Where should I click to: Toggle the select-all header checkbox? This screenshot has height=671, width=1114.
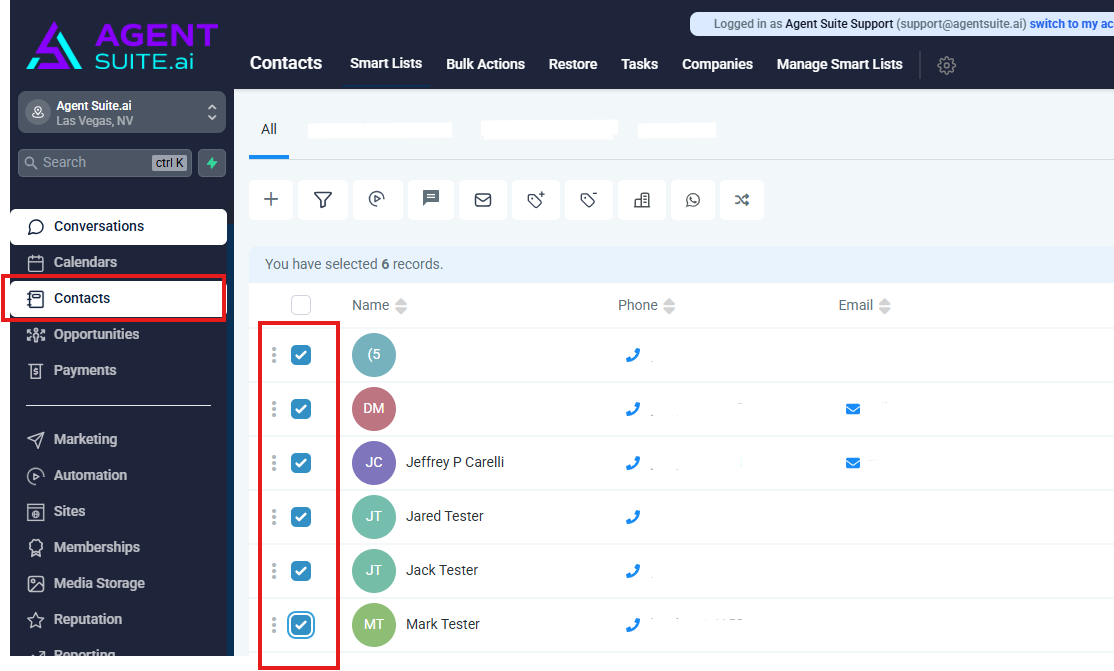pyautogui.click(x=301, y=305)
